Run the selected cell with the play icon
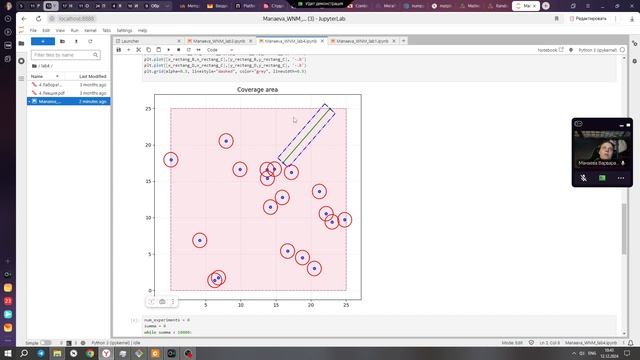This screenshot has width=640, height=360. (169, 50)
